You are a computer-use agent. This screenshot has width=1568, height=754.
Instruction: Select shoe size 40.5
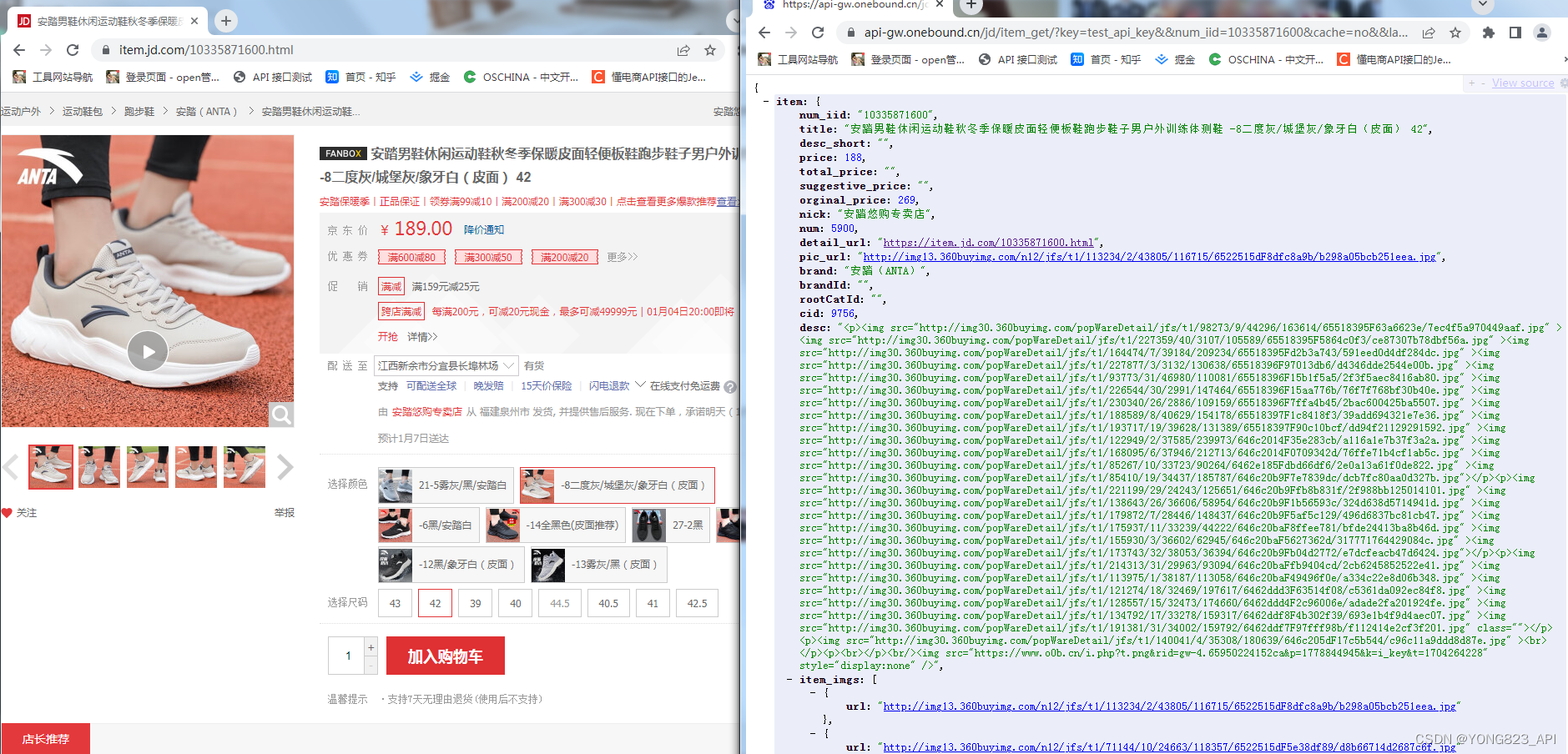(x=608, y=603)
